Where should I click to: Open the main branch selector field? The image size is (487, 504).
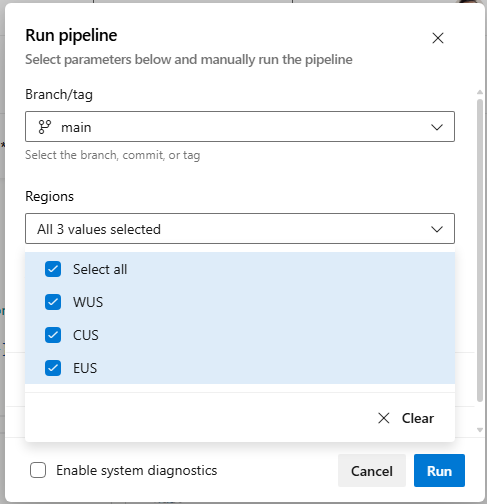240,127
